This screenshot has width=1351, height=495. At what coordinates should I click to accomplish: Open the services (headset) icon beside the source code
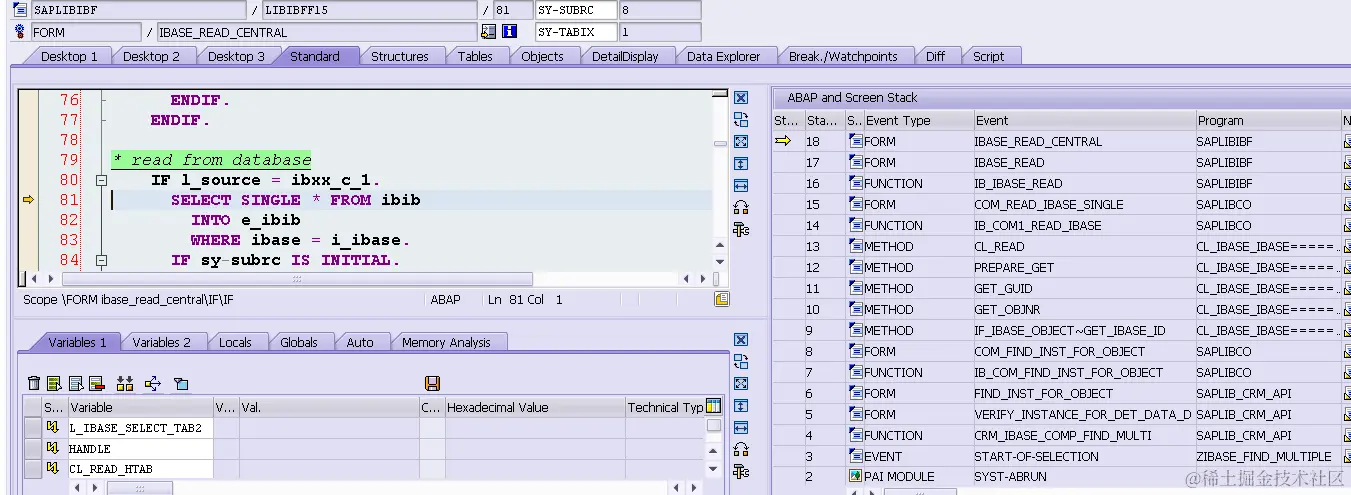(x=741, y=208)
